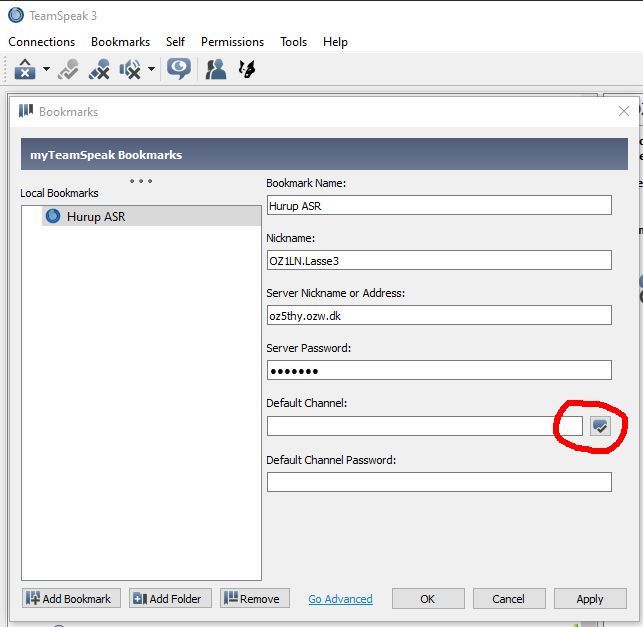
Task: Click the Add Folder button
Action: click(170, 599)
